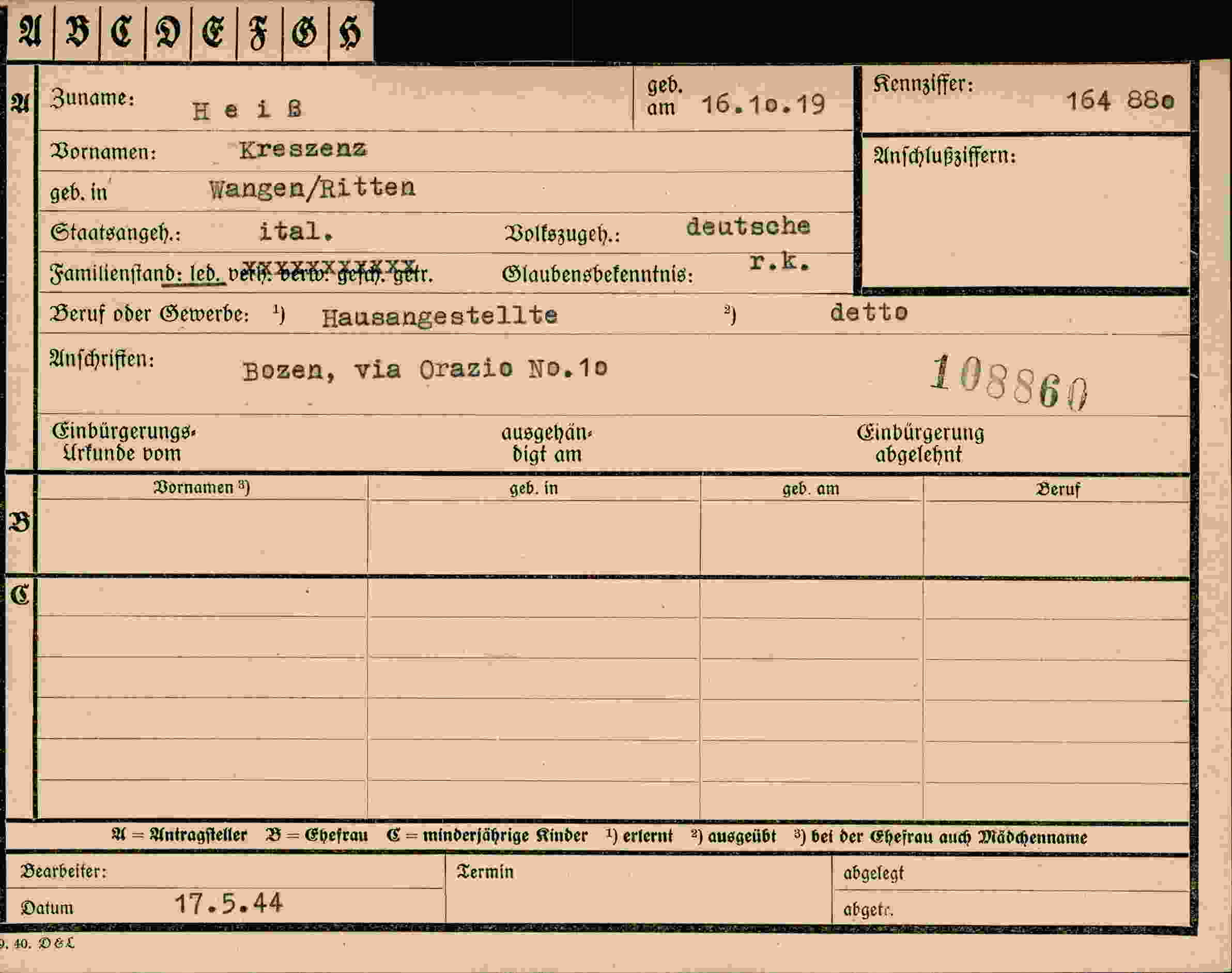Click the section B marker letter
Screen dimensions: 1232x973
(19, 522)
